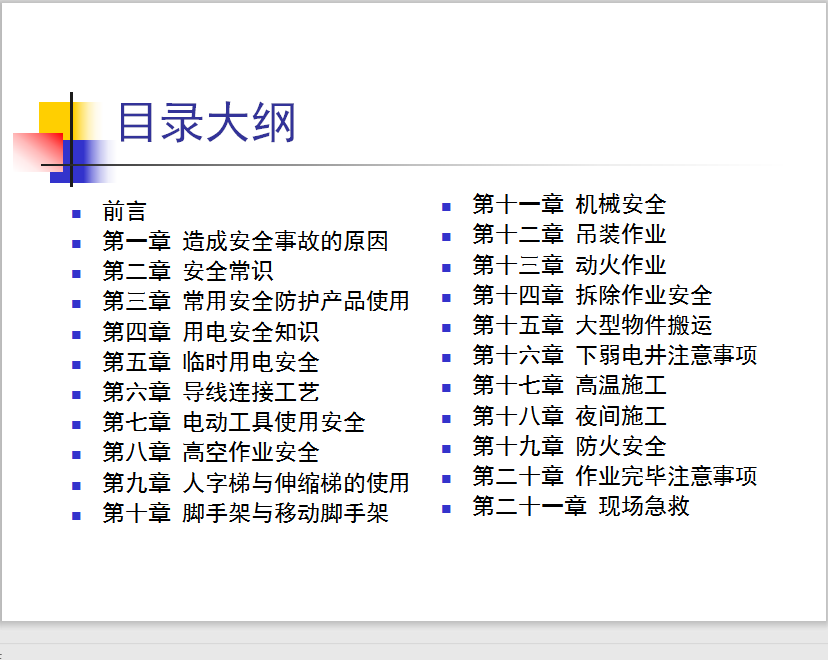828x660 pixels.
Task: Click 第七章 电动工具使用安全
Action: pos(234,422)
